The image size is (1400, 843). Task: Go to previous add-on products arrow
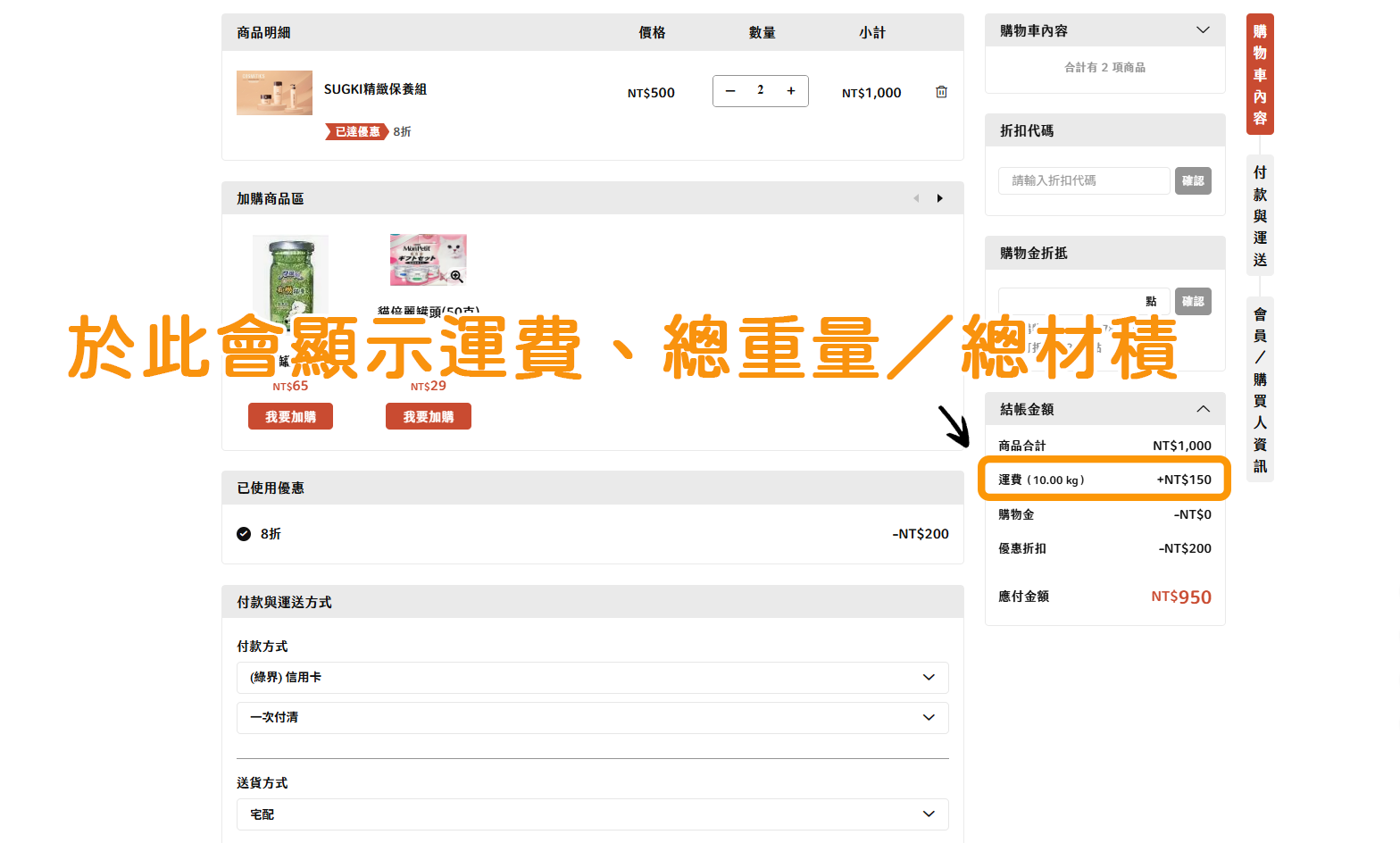point(916,198)
